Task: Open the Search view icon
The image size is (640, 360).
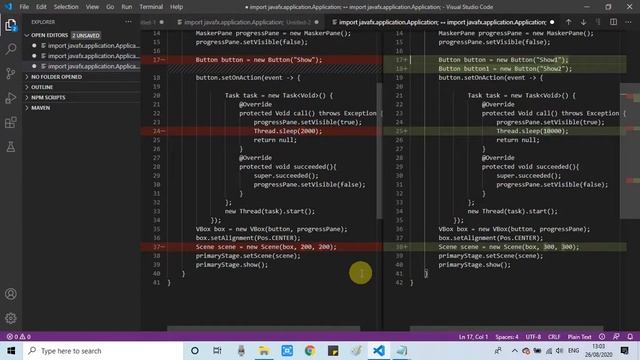Action: click(11, 49)
